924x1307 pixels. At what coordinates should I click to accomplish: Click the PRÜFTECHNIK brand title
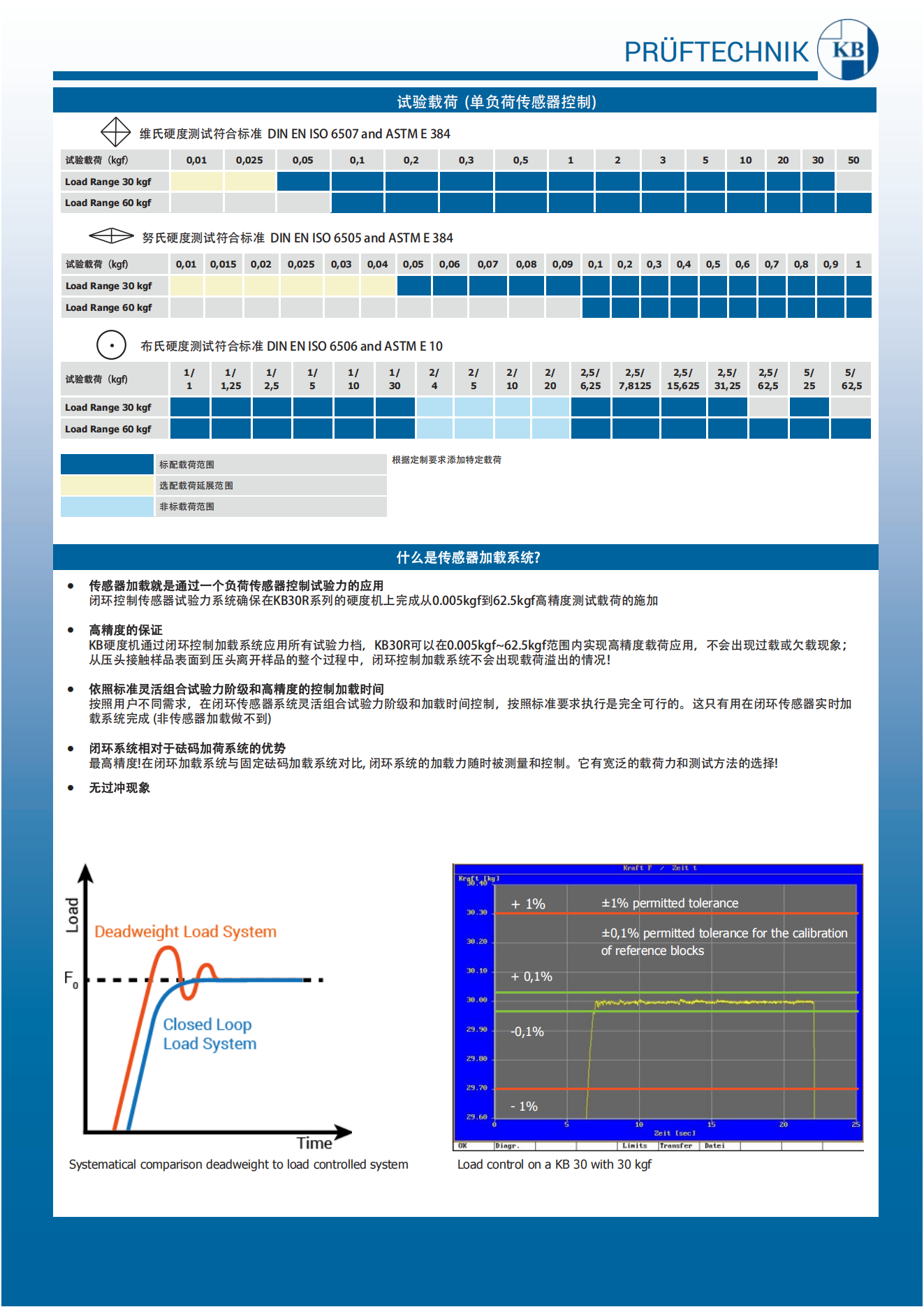(716, 52)
